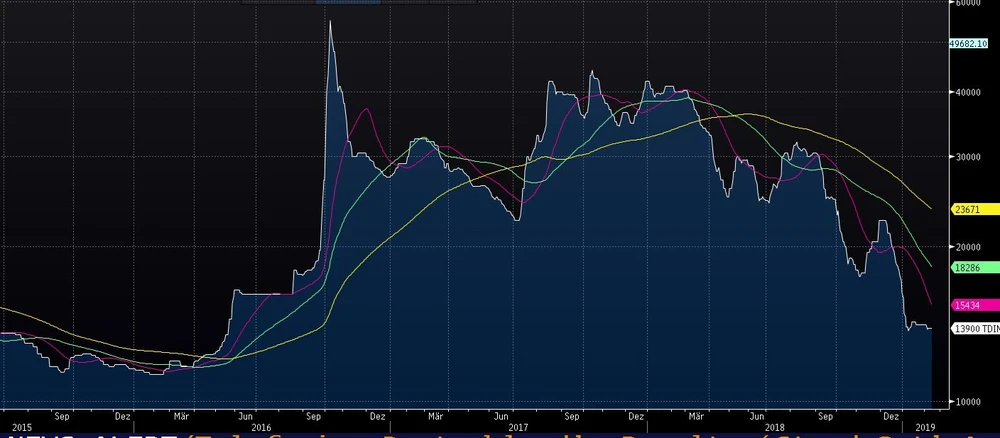Screen dimensions: 1000x438
Task: Select the magenta 15434 moving average label
Action: (x=966, y=305)
